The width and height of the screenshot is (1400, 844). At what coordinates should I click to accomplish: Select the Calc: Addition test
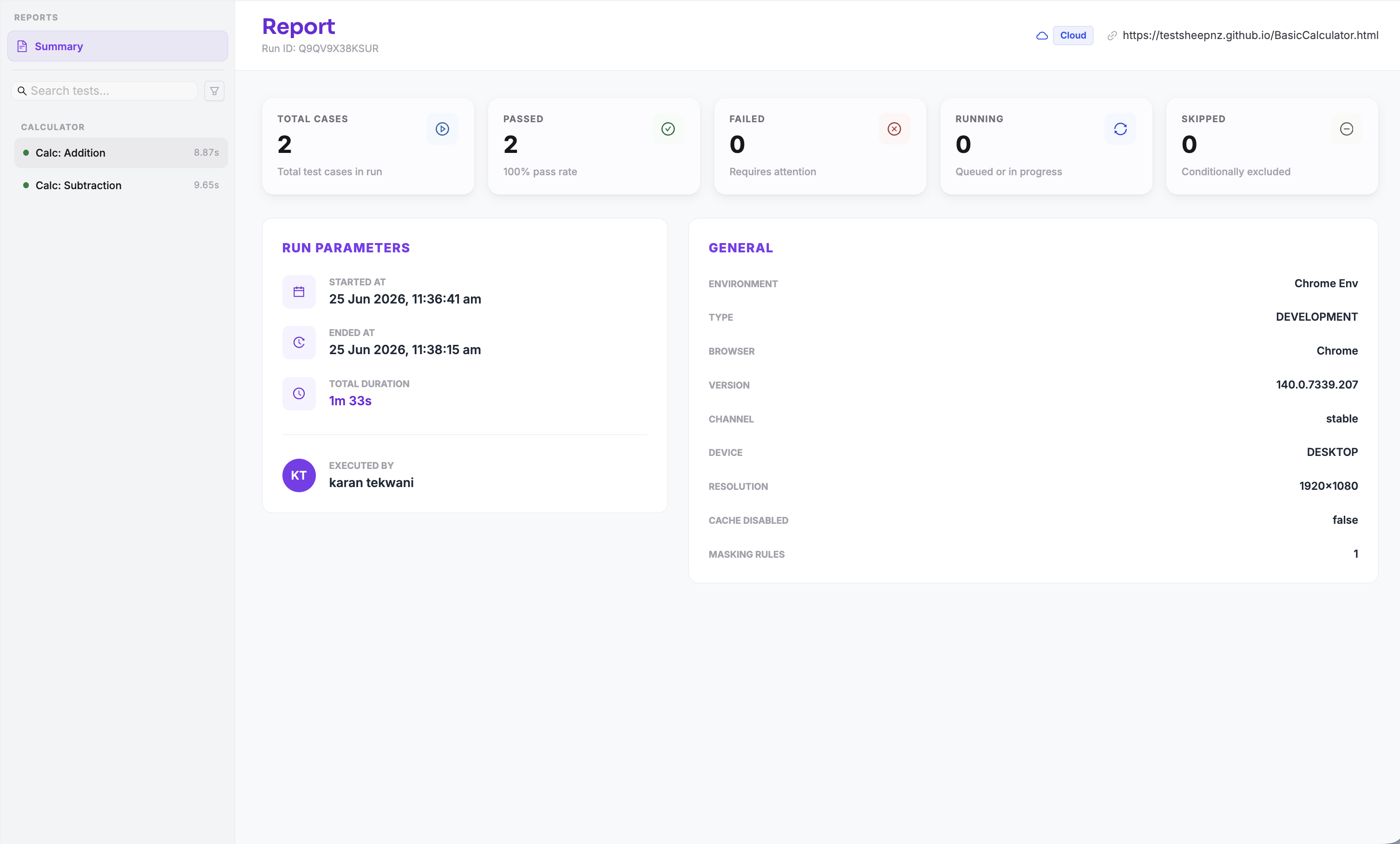(x=121, y=152)
